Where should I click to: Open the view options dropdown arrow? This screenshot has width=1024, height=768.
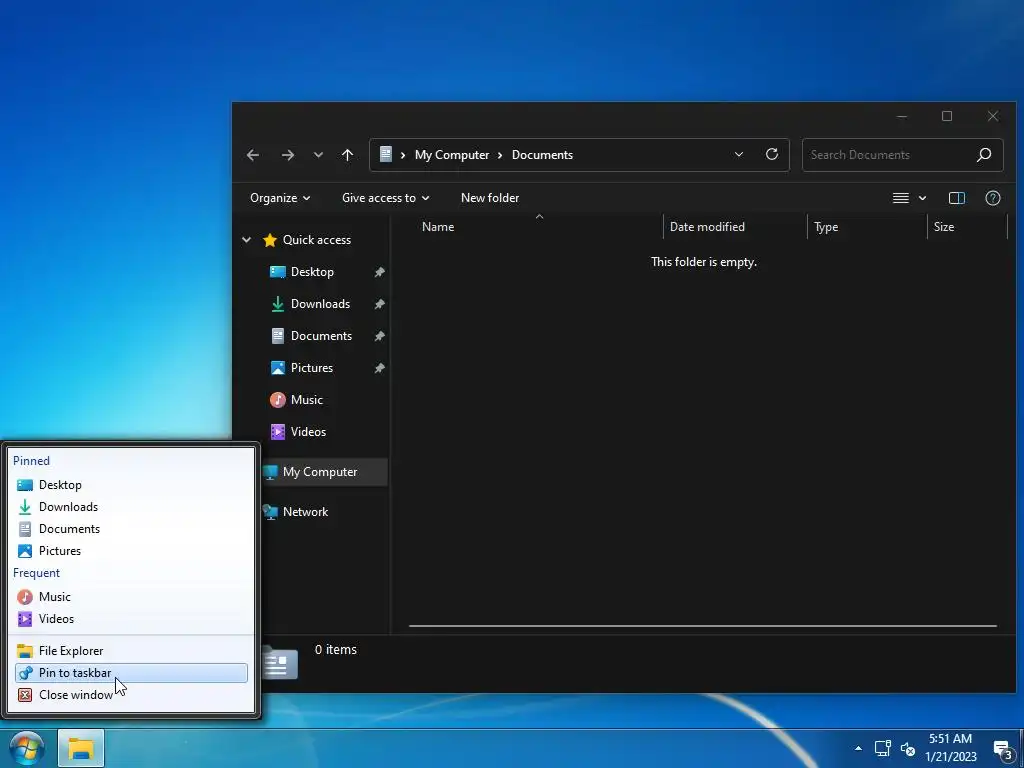(922, 198)
